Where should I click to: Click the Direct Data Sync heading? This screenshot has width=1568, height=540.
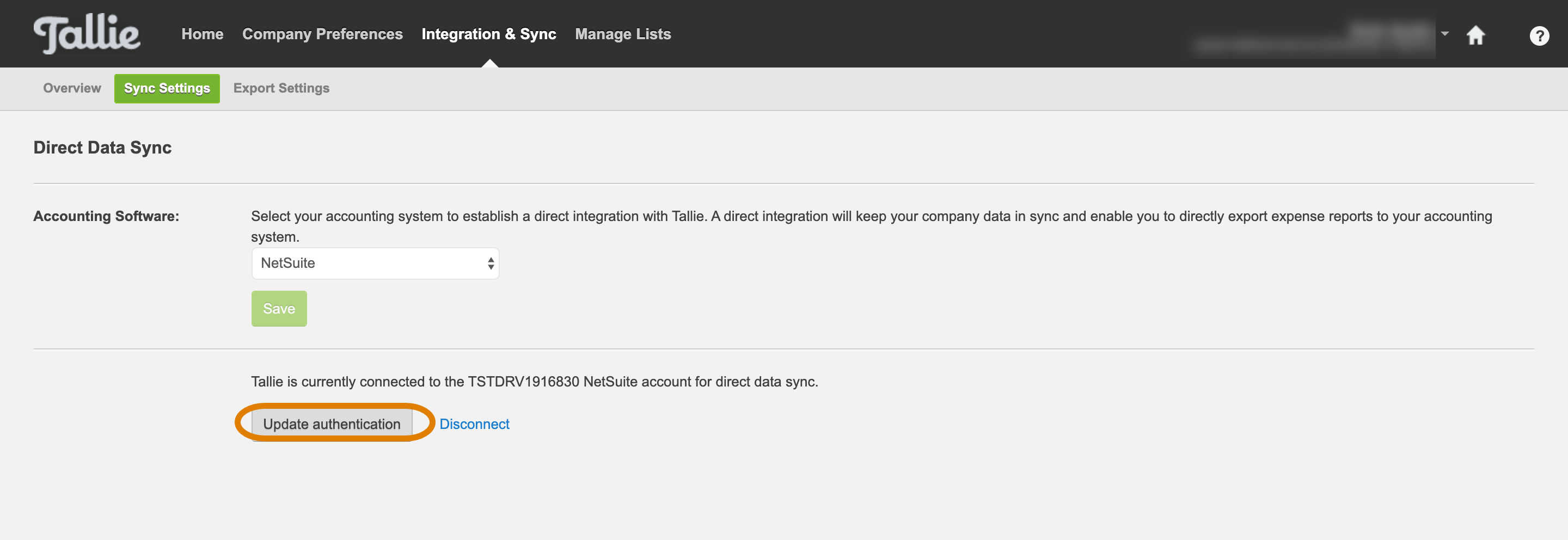coord(102,148)
